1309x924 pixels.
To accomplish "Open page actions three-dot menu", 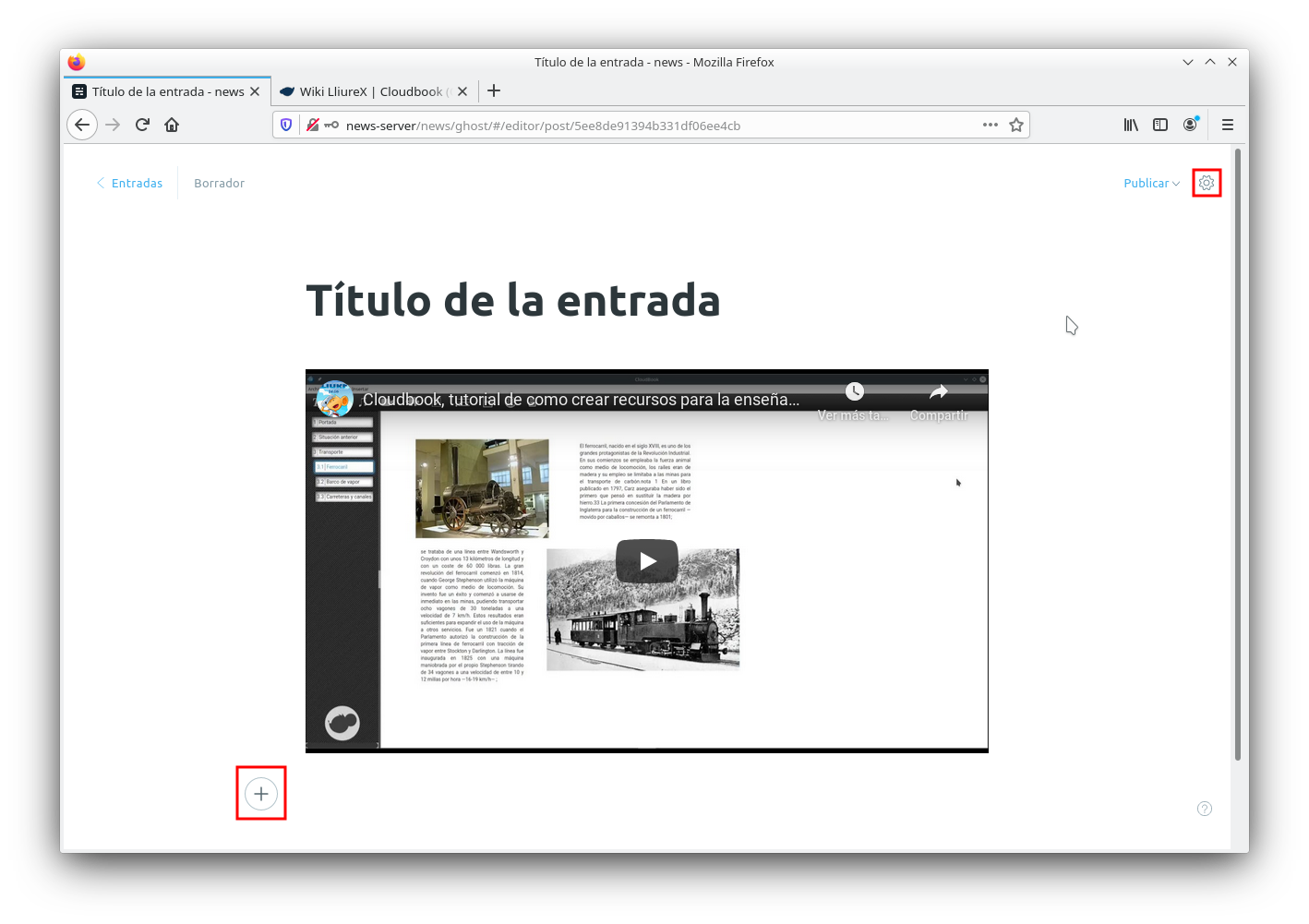I will 990,125.
